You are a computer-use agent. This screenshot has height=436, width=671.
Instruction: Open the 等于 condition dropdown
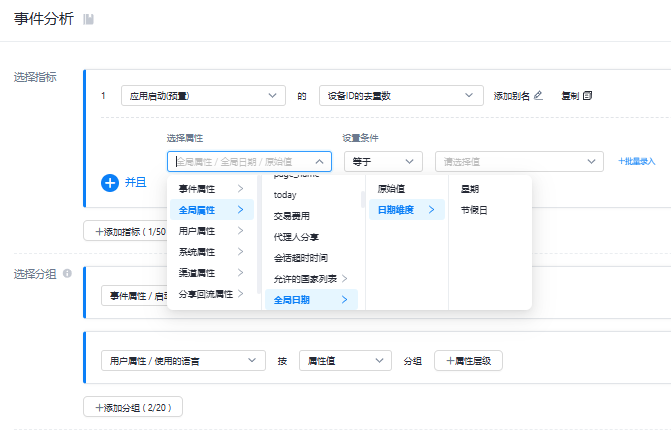click(383, 162)
